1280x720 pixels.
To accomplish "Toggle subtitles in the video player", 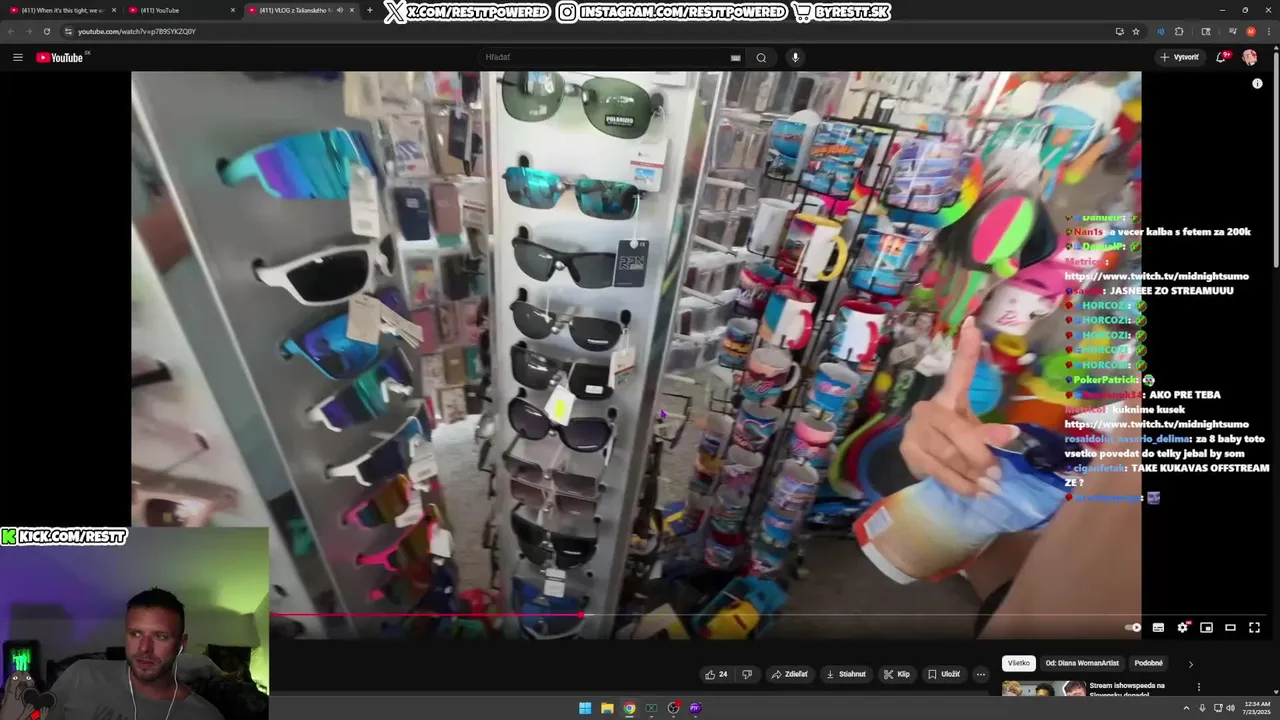I will point(1158,627).
